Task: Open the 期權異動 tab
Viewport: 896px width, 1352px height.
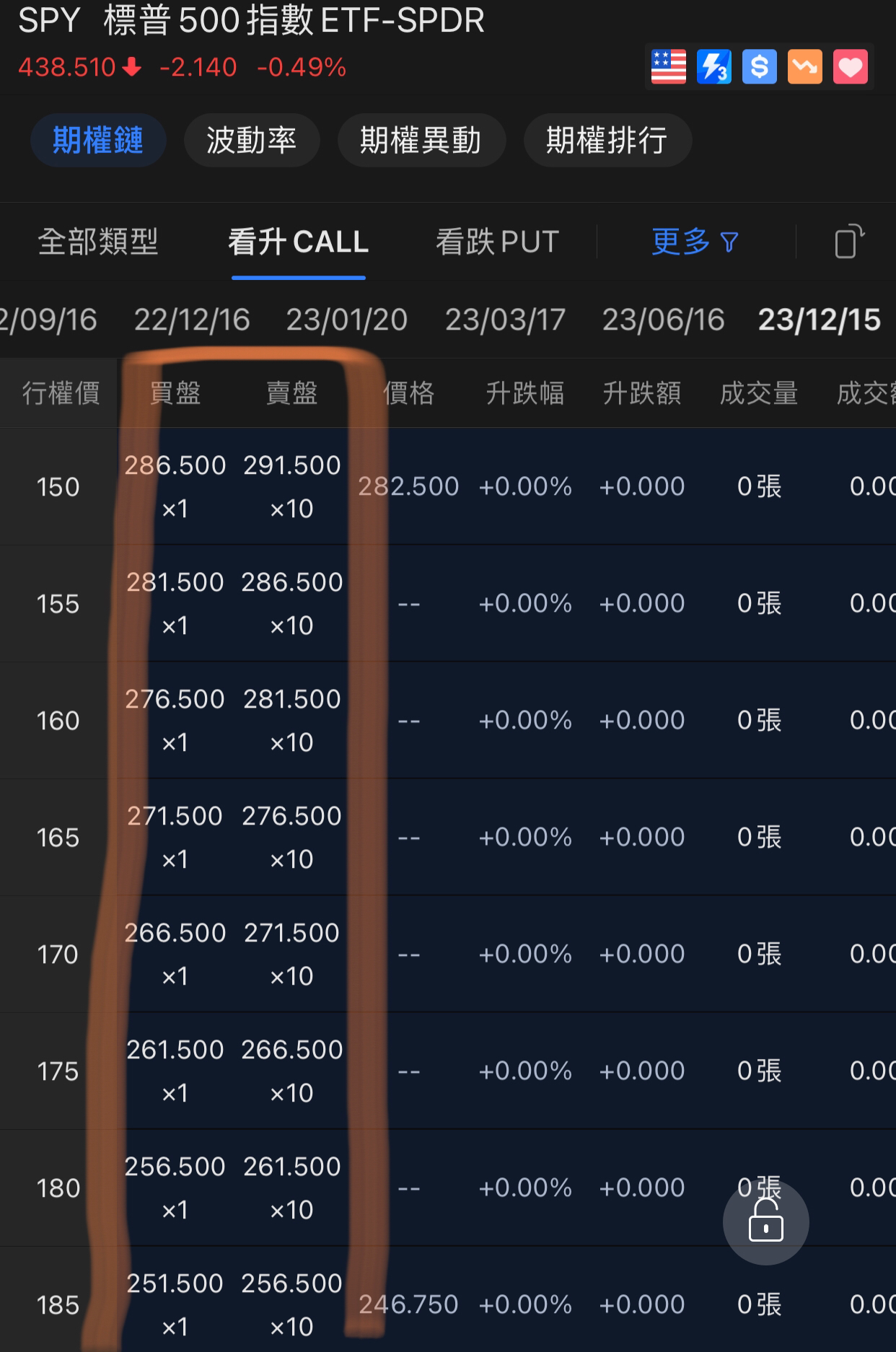Action: (421, 140)
